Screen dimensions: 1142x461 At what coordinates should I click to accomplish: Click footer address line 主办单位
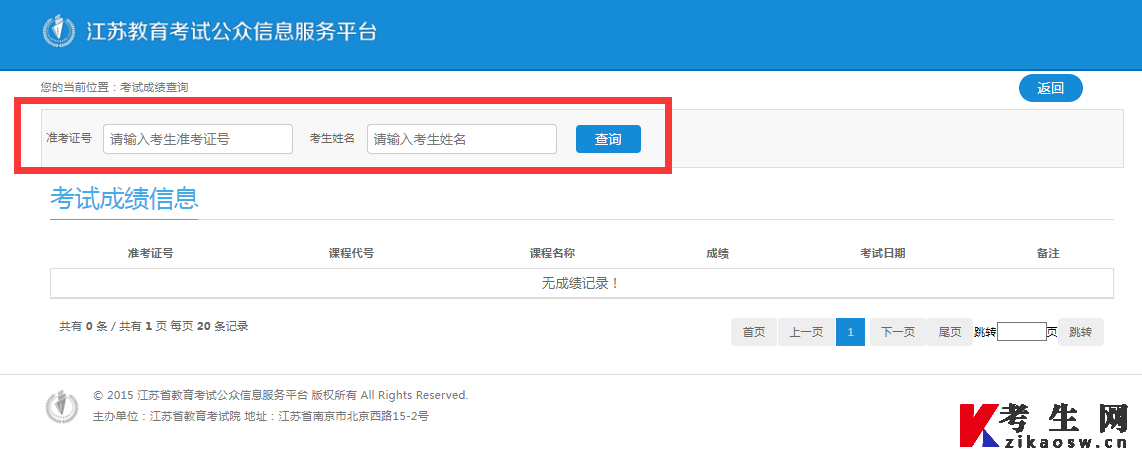pos(261,417)
